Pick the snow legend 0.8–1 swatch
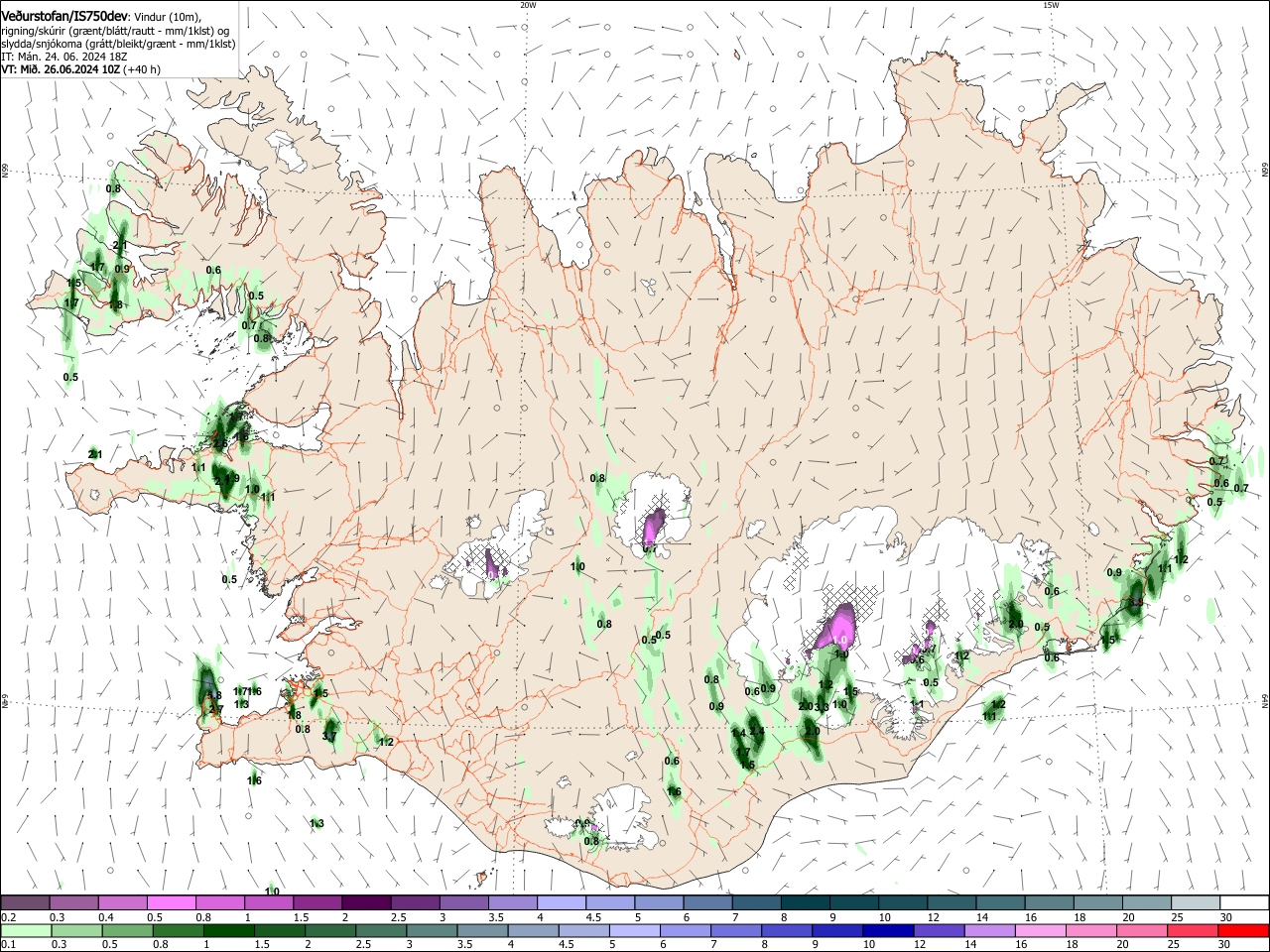Viewport: 1270px width, 952px height. pos(220,902)
